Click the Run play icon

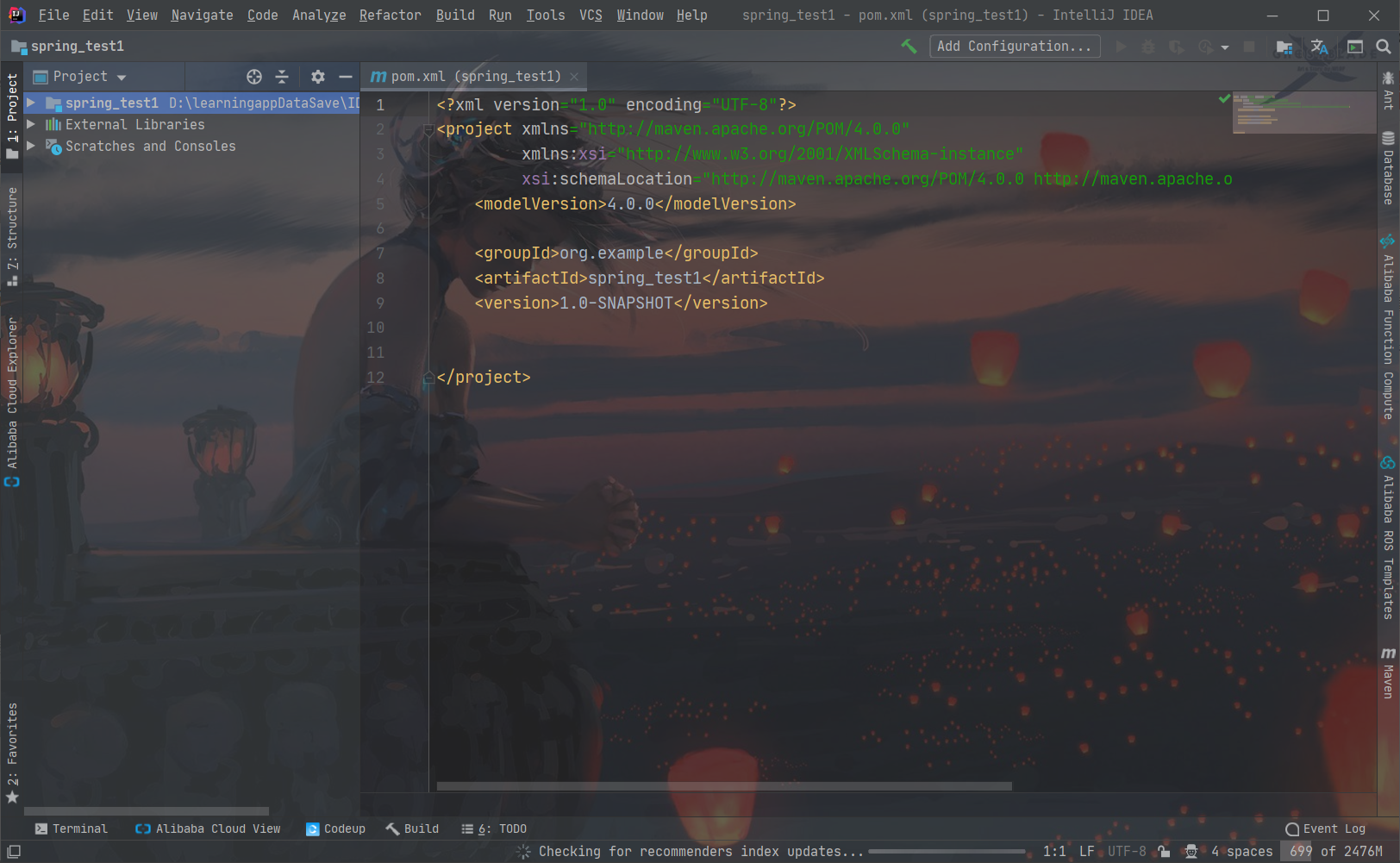coord(1121,47)
